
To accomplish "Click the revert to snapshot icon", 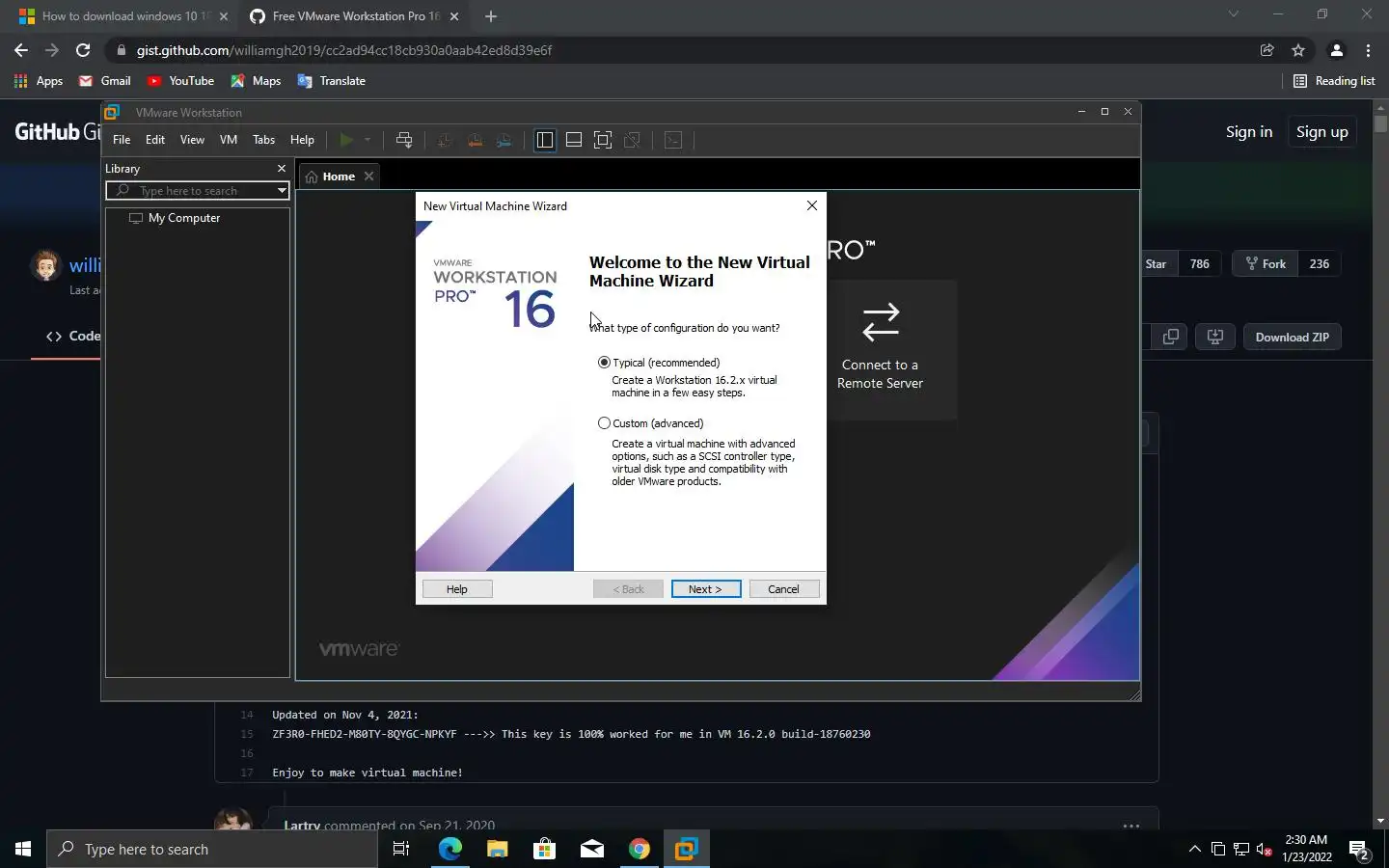I will click(x=475, y=140).
